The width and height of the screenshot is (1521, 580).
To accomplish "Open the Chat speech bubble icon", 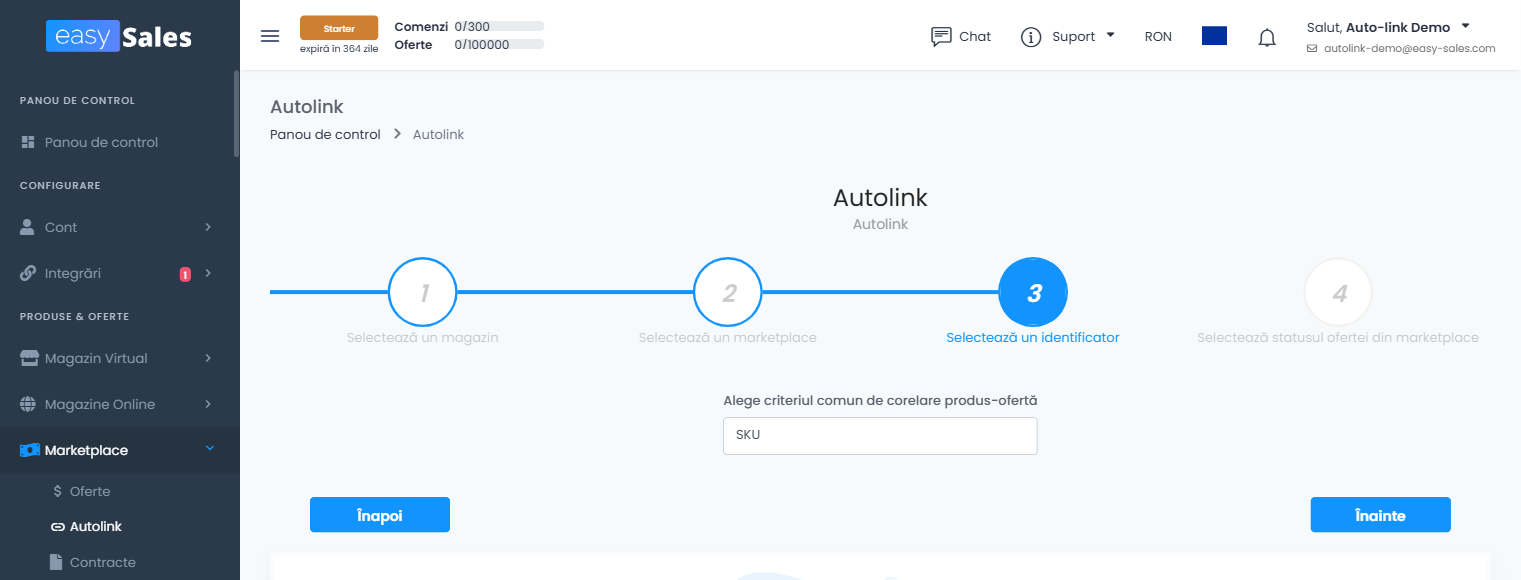I will [x=941, y=37].
